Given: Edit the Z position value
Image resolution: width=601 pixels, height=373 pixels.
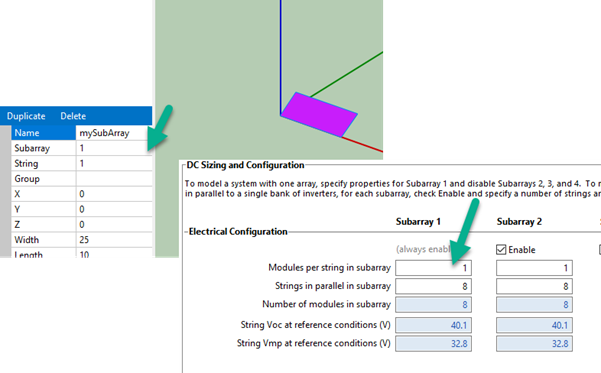Looking at the screenshot, I should point(114,225).
